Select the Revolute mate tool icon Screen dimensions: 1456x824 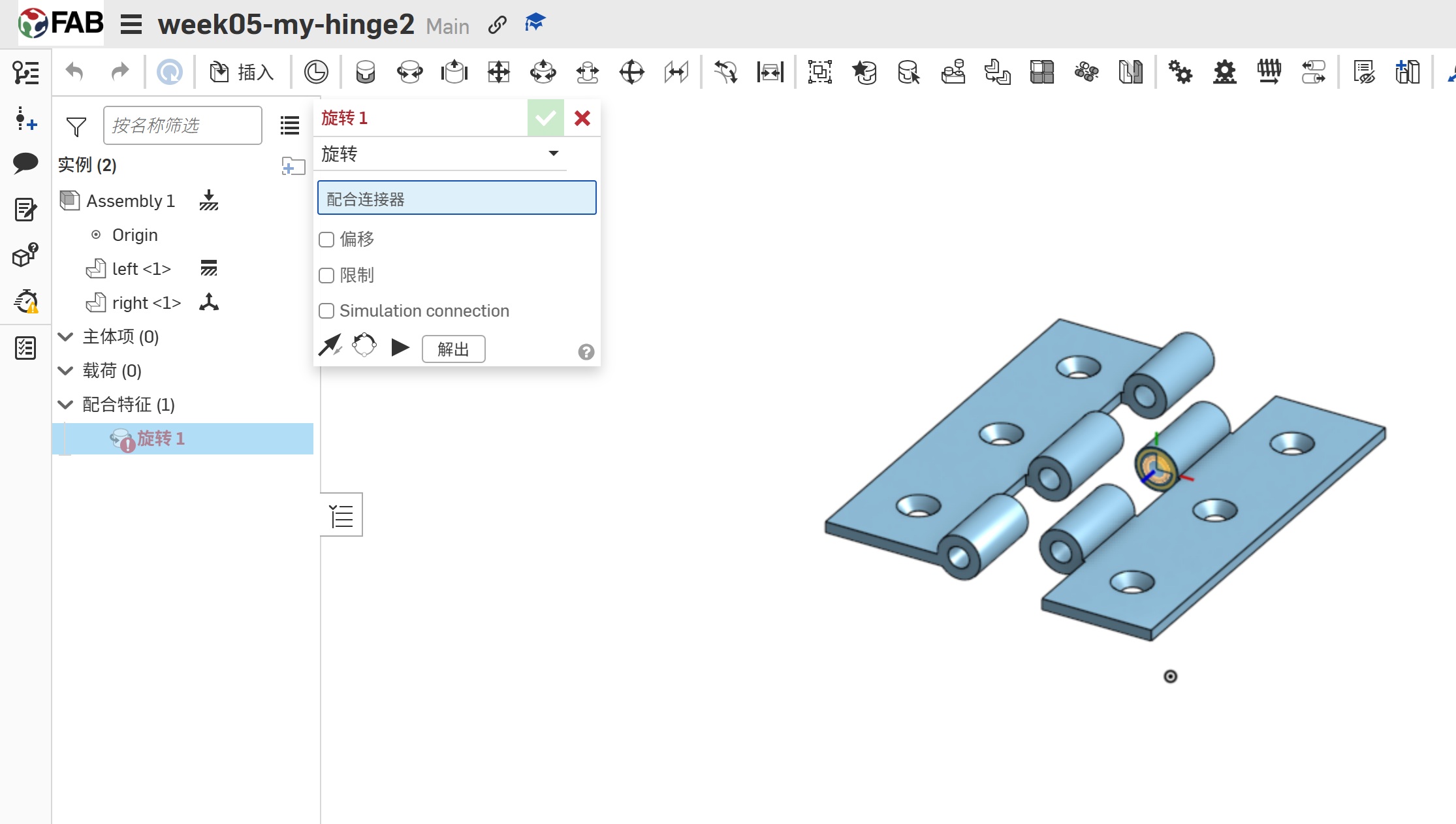[x=410, y=72]
